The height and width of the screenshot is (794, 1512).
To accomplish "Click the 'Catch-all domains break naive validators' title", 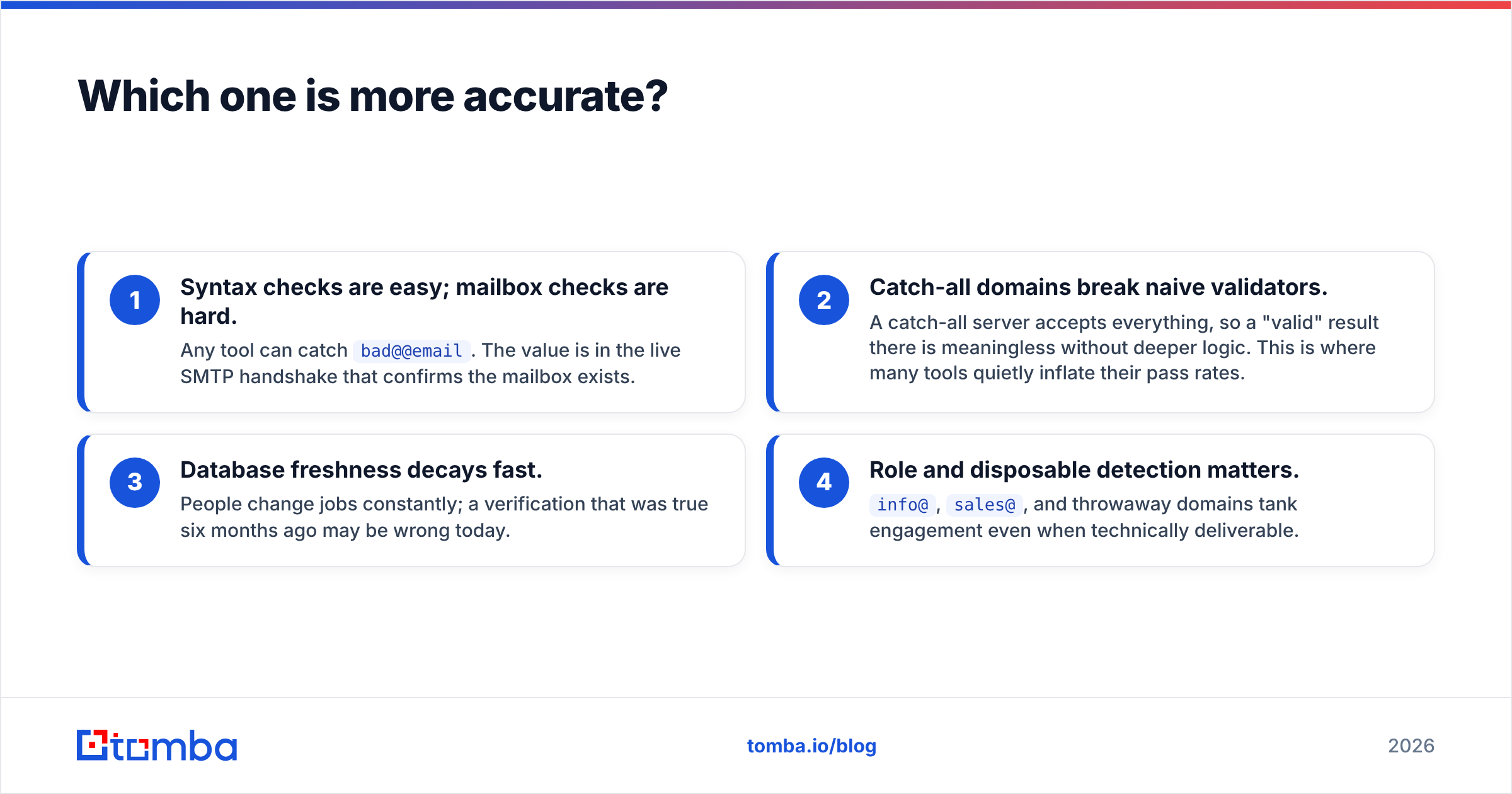I will (1098, 287).
